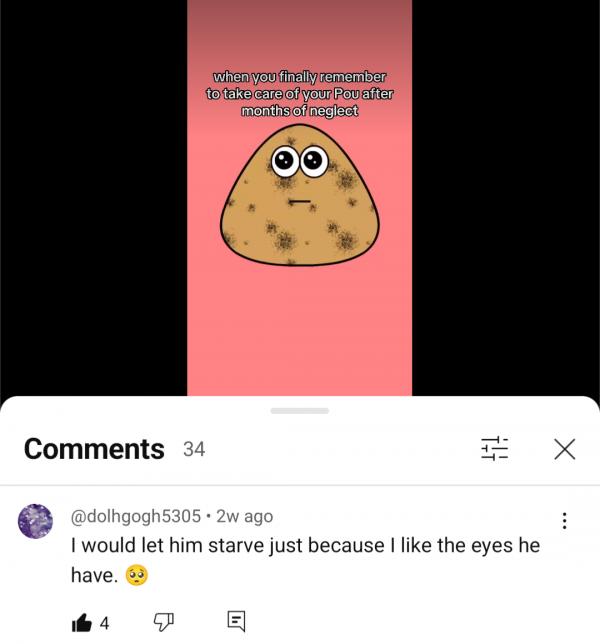Click the "2w ago" comment timestamp
The image size is (600, 644).
(x=244, y=517)
